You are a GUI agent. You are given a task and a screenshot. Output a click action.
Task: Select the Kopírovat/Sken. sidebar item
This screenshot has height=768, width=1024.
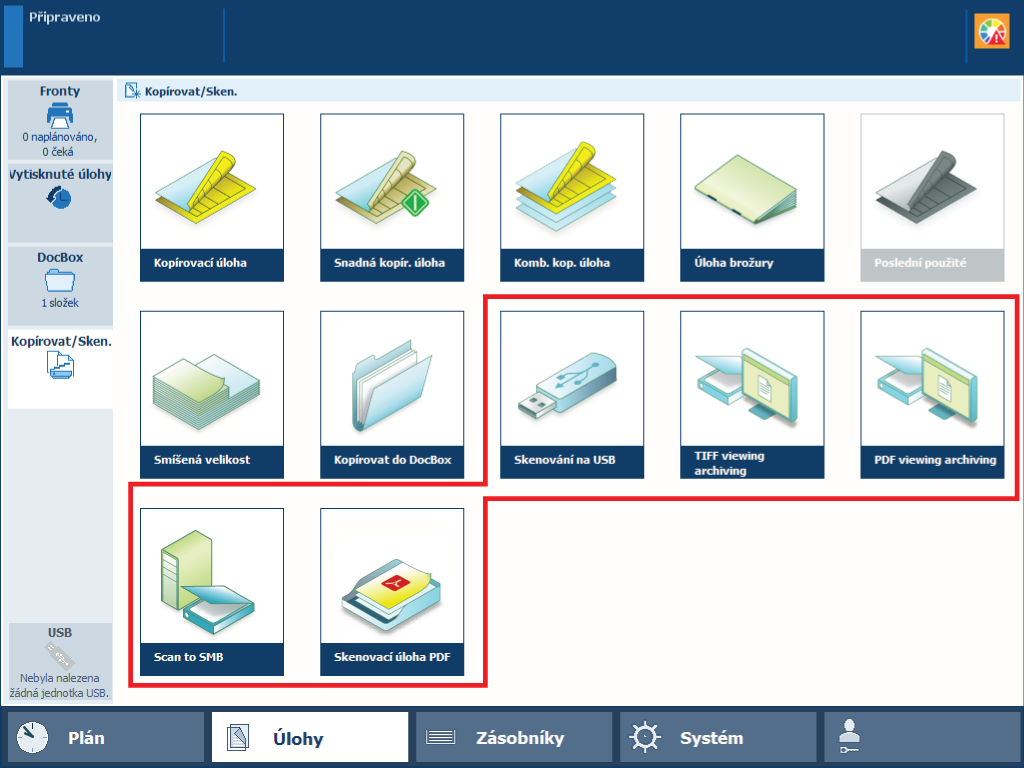[x=60, y=369]
